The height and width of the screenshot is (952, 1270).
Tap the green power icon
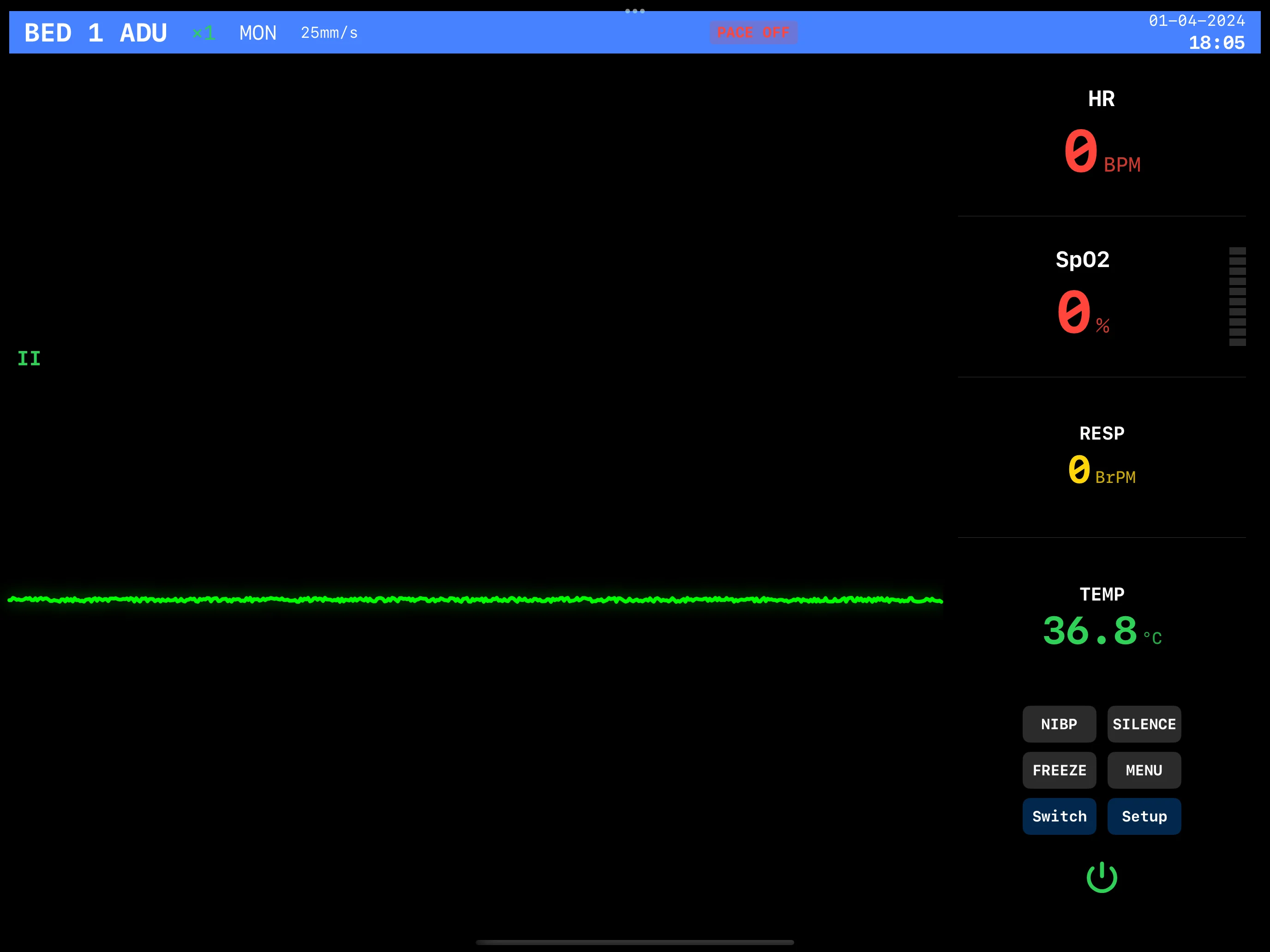1102,877
